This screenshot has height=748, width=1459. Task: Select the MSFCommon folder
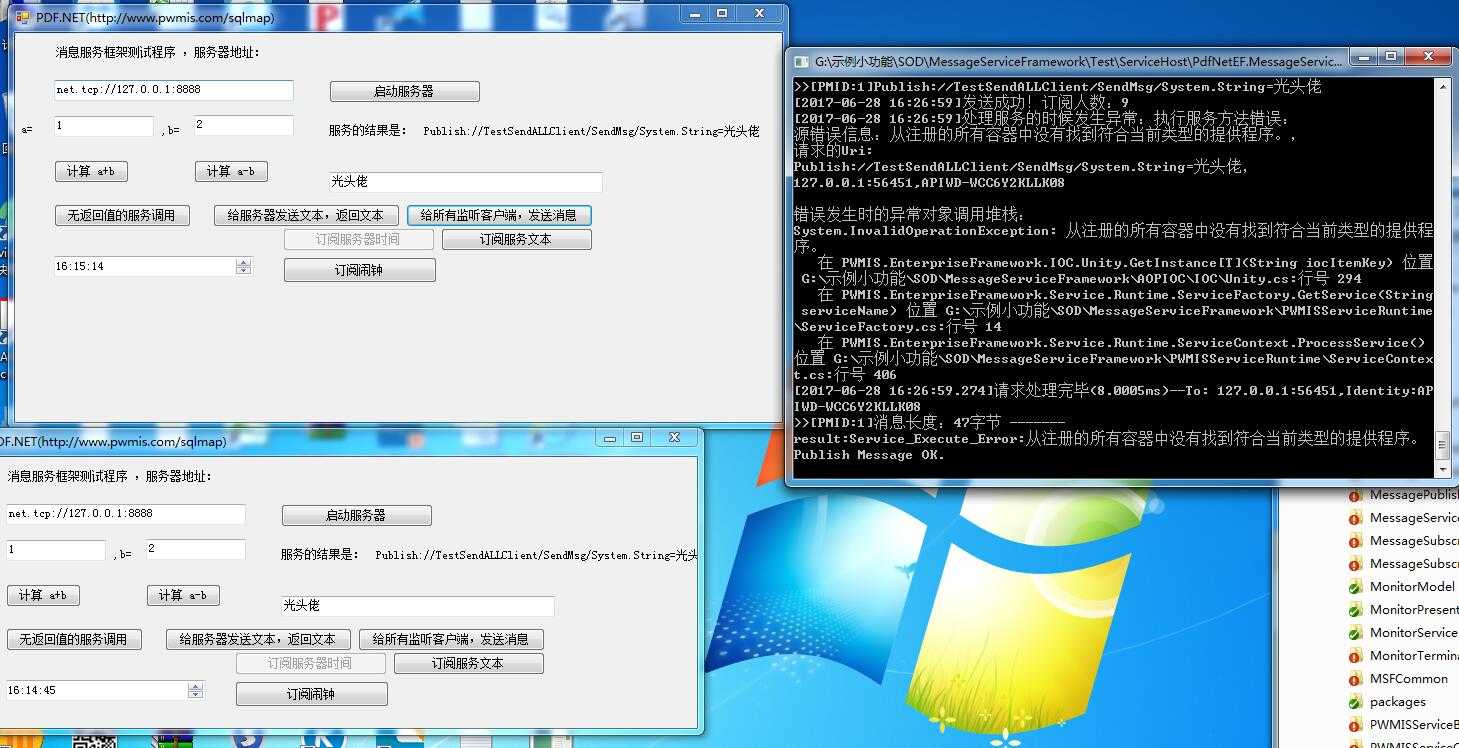click(x=1400, y=679)
